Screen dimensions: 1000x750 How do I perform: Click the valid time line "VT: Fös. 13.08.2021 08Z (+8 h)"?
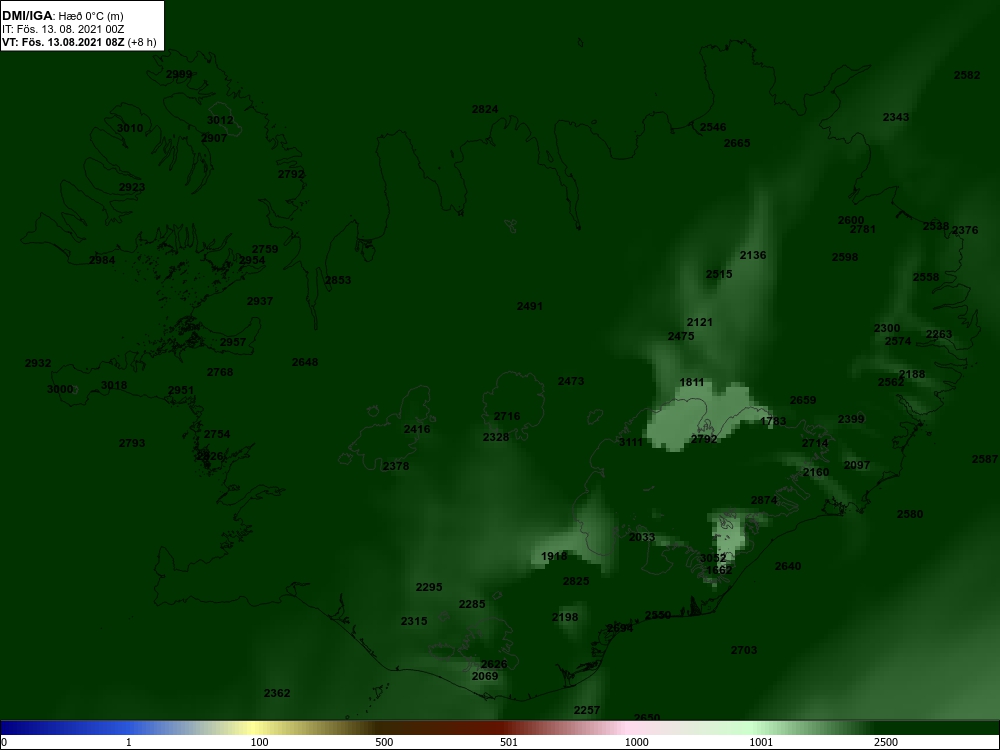point(78,42)
